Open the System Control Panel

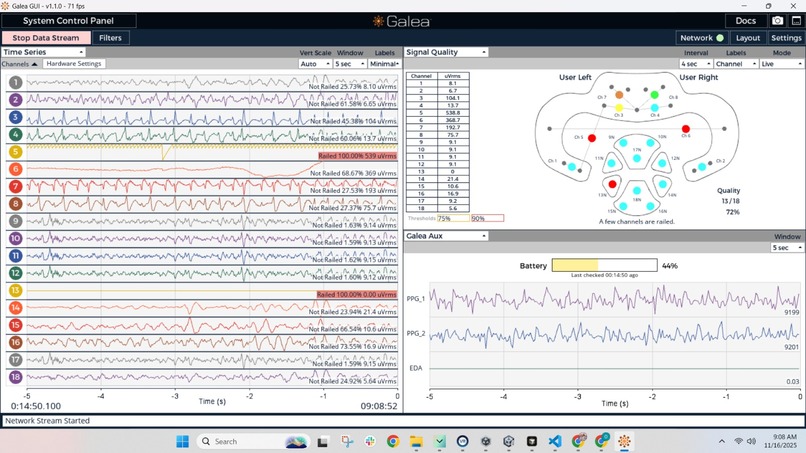click(68, 21)
